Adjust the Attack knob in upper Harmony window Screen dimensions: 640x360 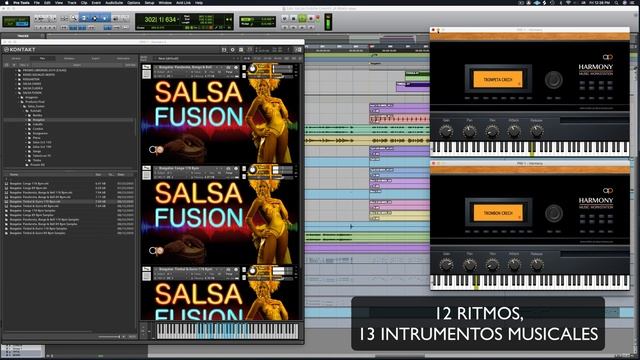coord(514,131)
